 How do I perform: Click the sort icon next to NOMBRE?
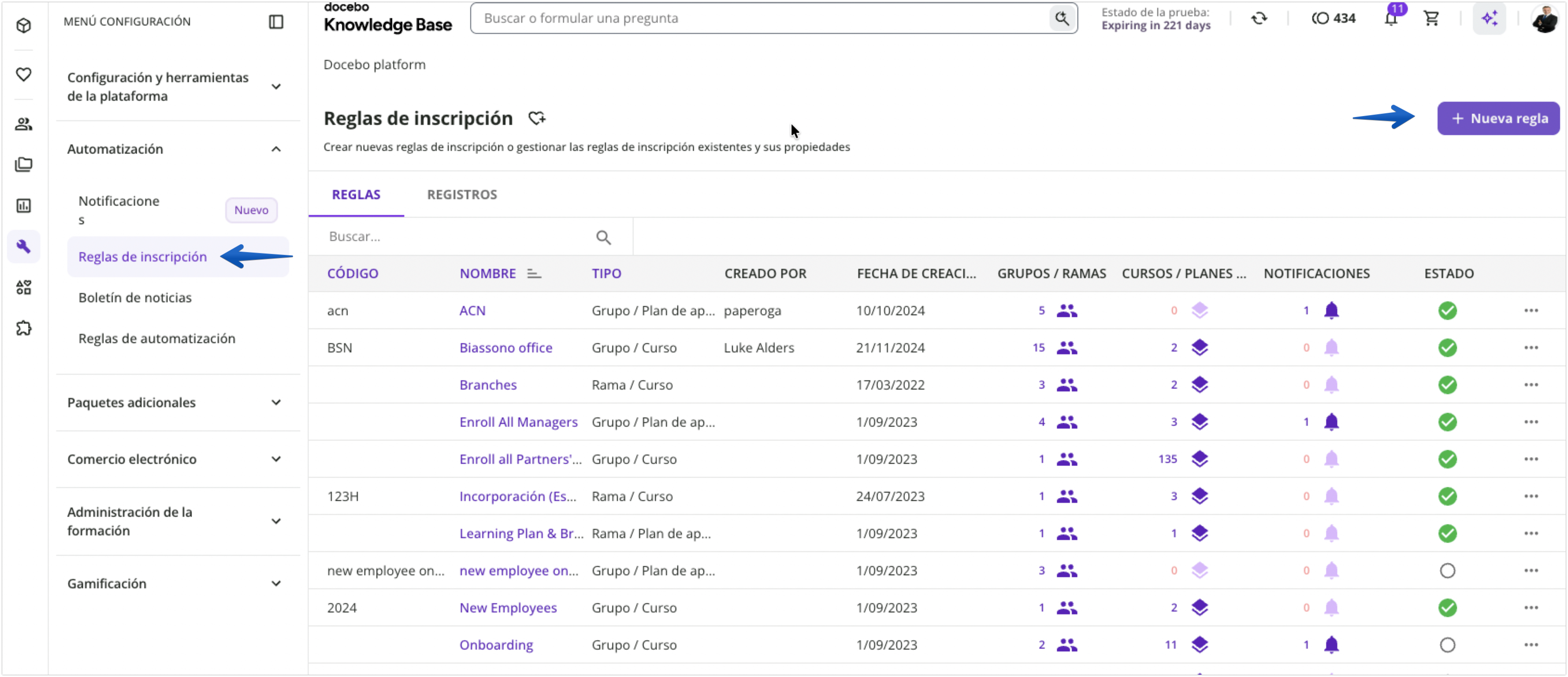tap(534, 274)
